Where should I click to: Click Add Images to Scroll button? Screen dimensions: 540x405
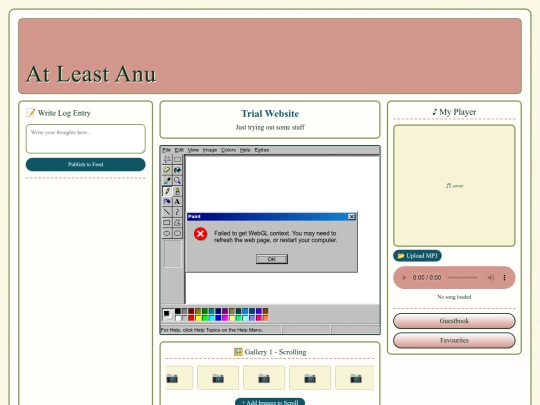pyautogui.click(x=270, y=402)
